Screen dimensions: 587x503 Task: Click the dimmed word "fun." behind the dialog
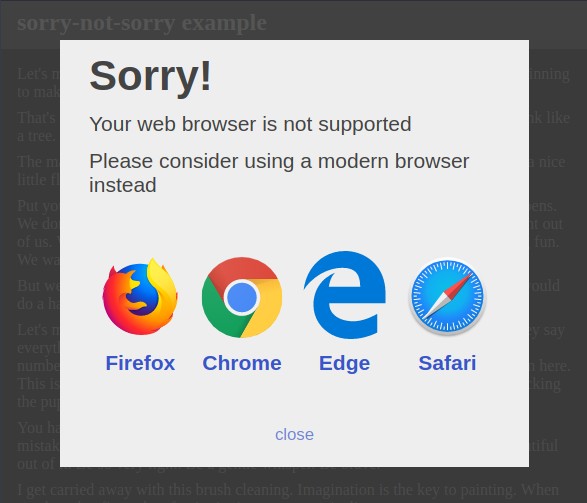click(x=547, y=242)
